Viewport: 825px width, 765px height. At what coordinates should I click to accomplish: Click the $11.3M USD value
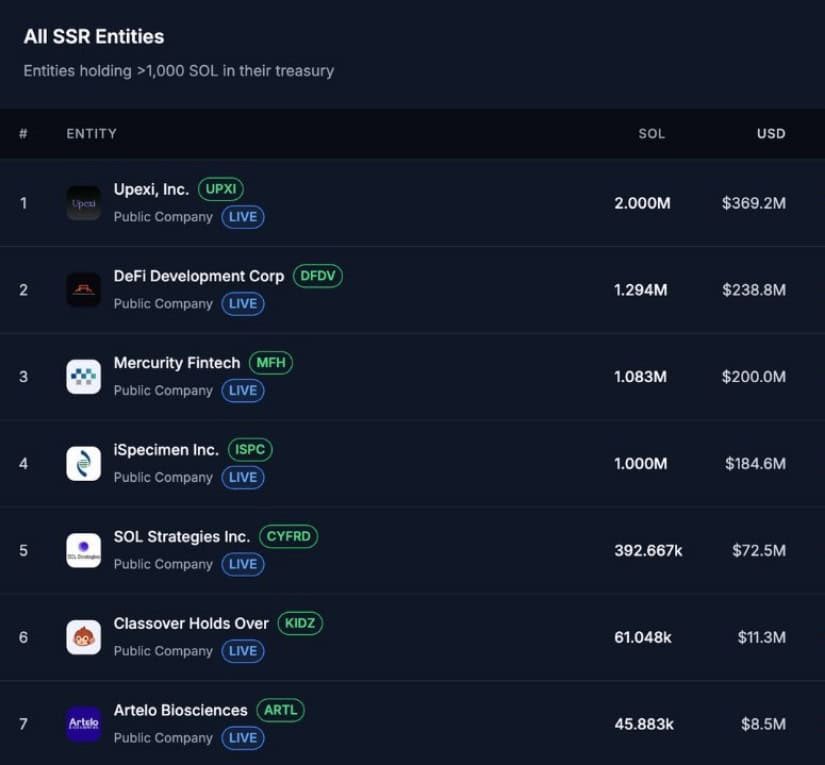(x=762, y=637)
